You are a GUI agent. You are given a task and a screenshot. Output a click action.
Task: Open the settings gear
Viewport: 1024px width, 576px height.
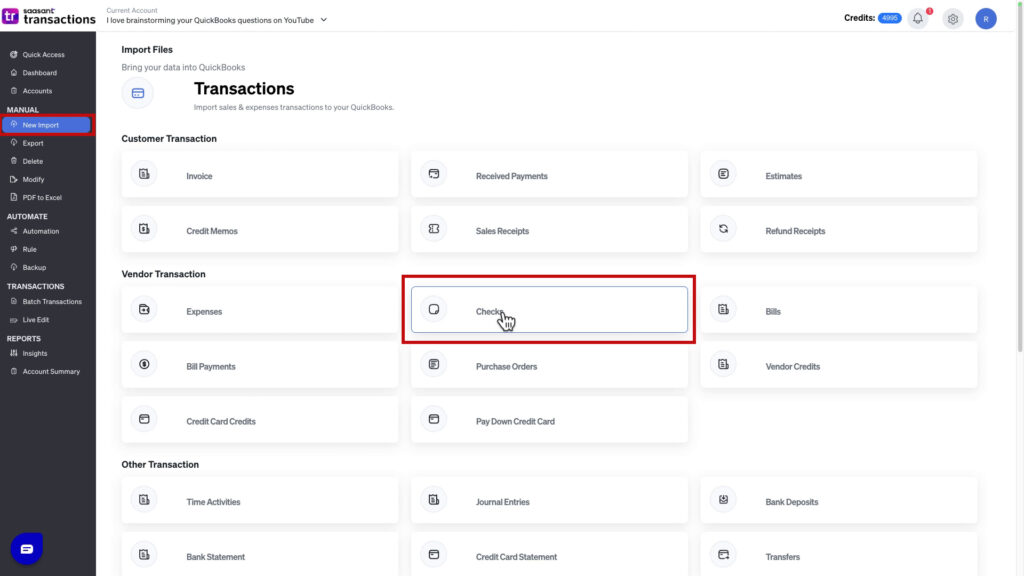pos(952,18)
